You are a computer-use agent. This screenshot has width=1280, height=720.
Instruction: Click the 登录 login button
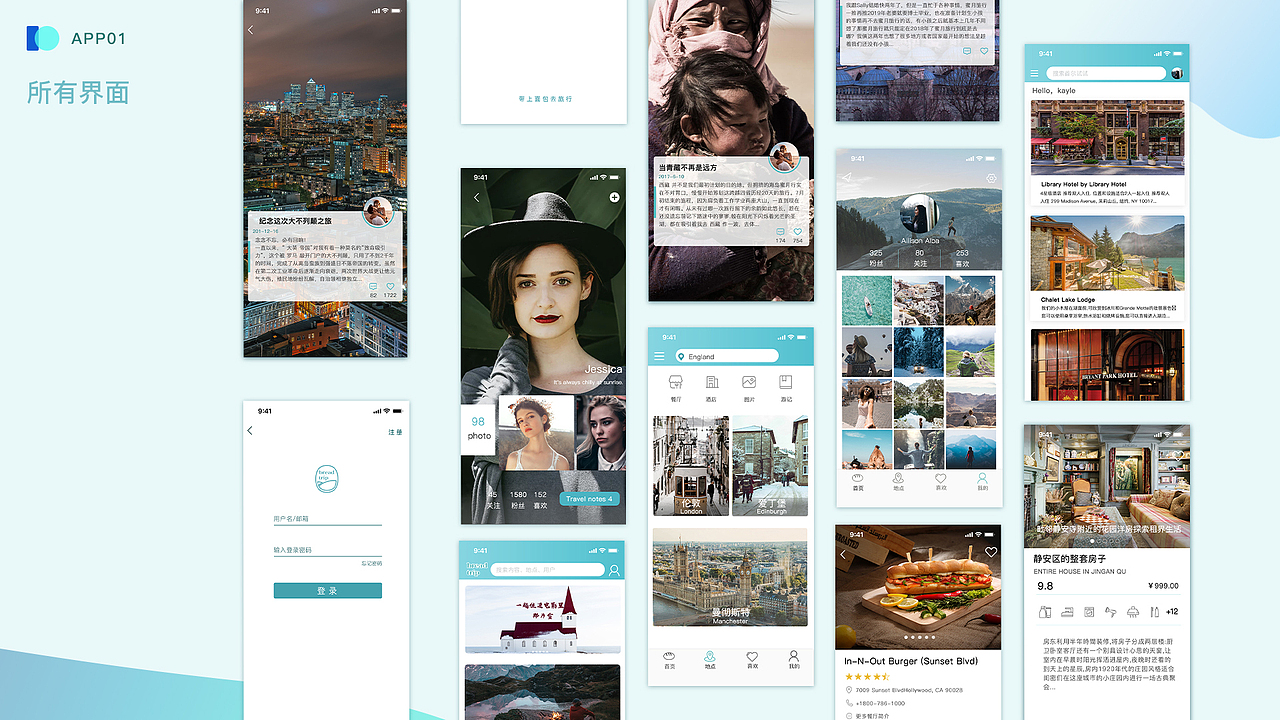(327, 591)
